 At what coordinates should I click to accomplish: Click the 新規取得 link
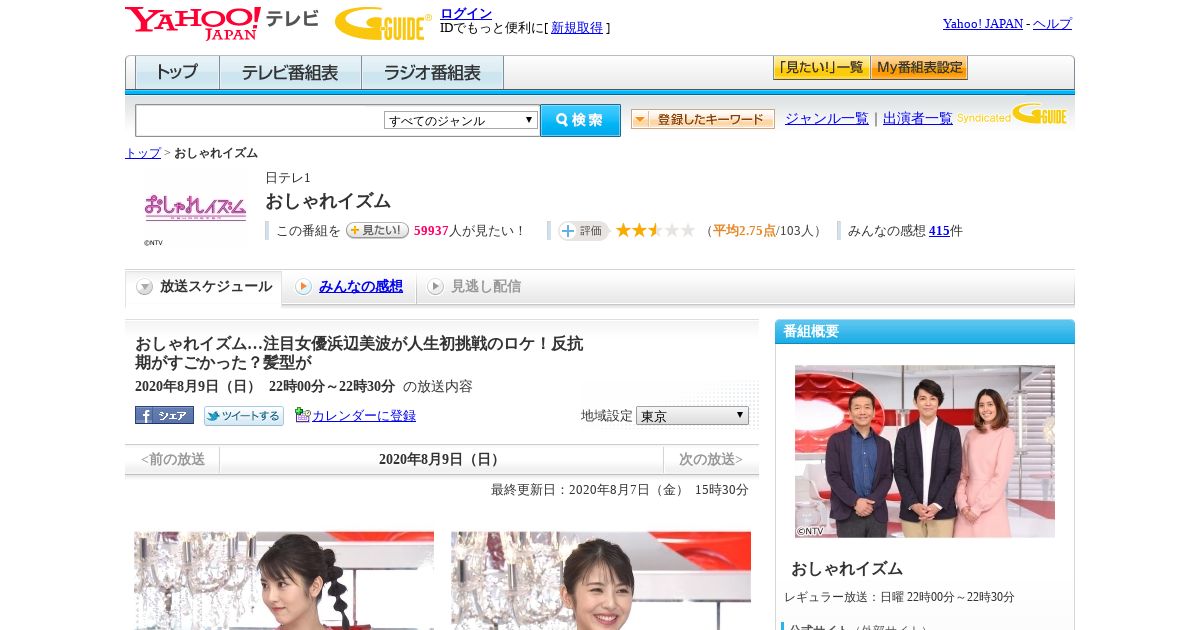(x=577, y=28)
